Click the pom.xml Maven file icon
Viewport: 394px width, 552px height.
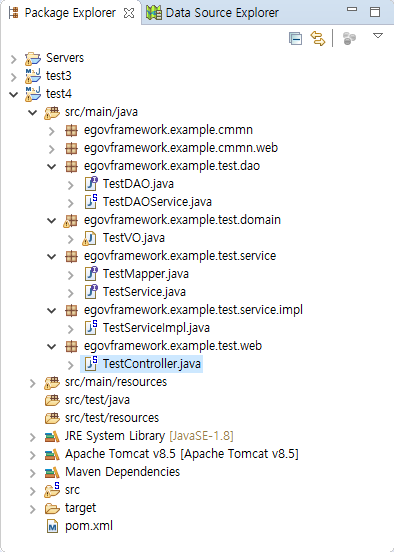(x=52, y=527)
